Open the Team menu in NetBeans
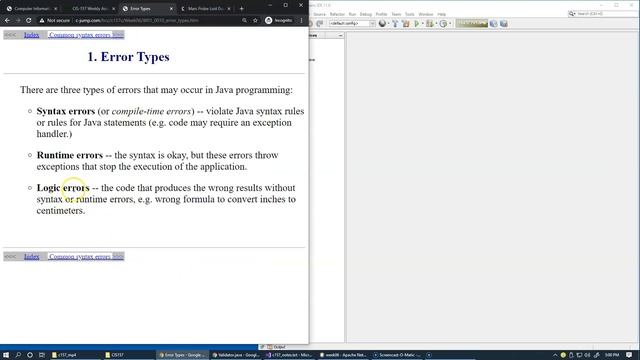The width and height of the screenshot is (640, 360). tap(396, 14)
